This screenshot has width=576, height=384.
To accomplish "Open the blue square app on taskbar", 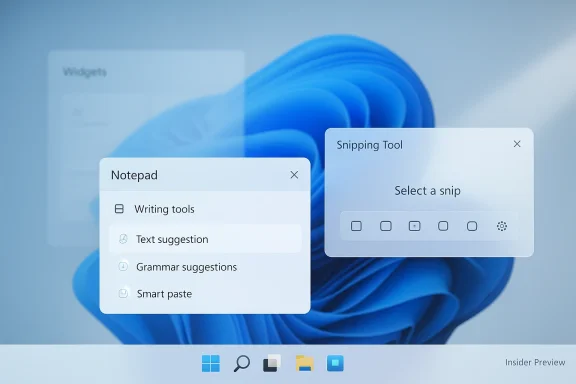I will 335,363.
